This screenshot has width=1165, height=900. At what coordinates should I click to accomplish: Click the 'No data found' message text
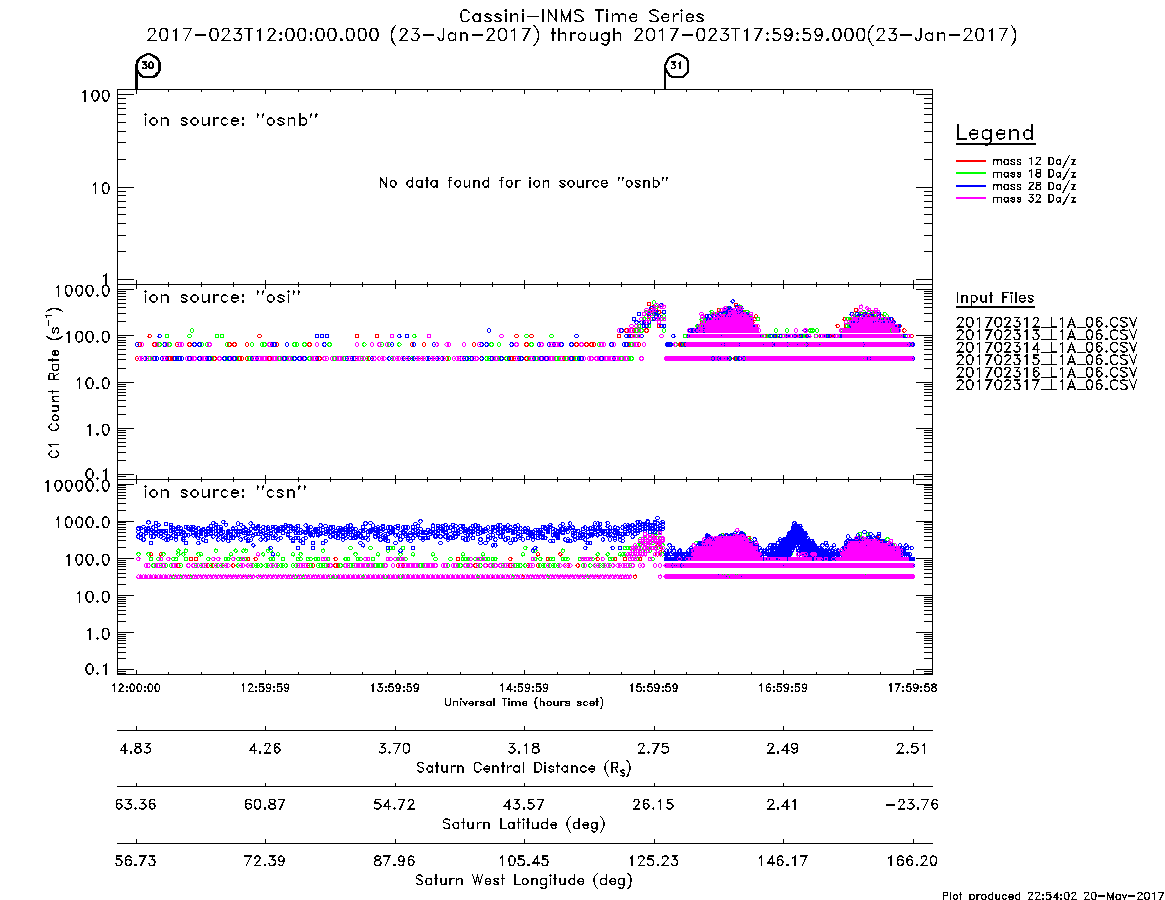click(524, 183)
